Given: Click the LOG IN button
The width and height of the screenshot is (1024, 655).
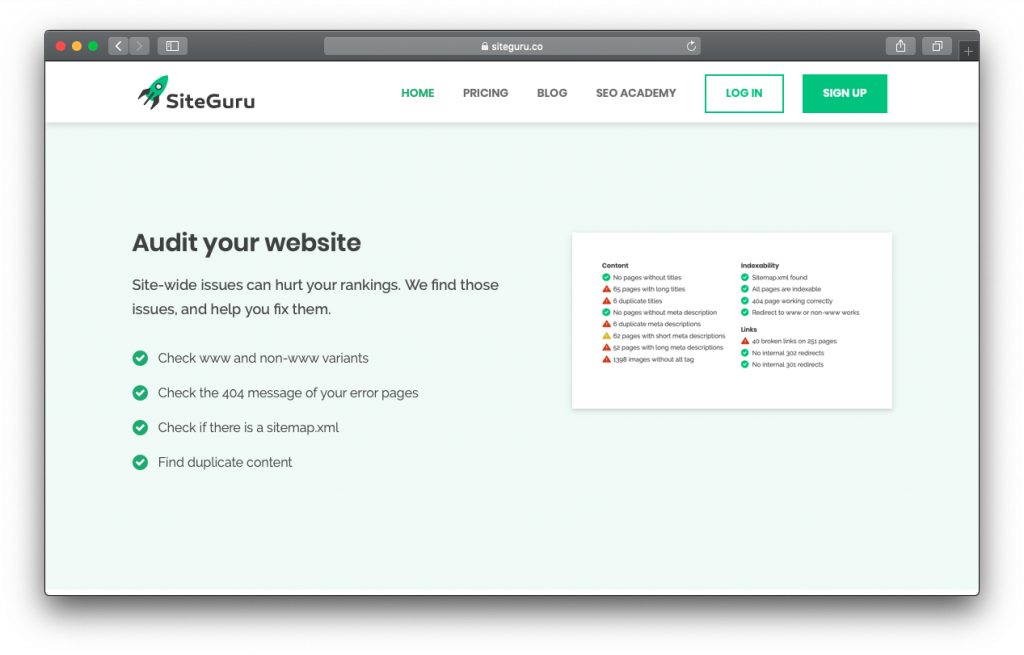Looking at the screenshot, I should point(744,93).
